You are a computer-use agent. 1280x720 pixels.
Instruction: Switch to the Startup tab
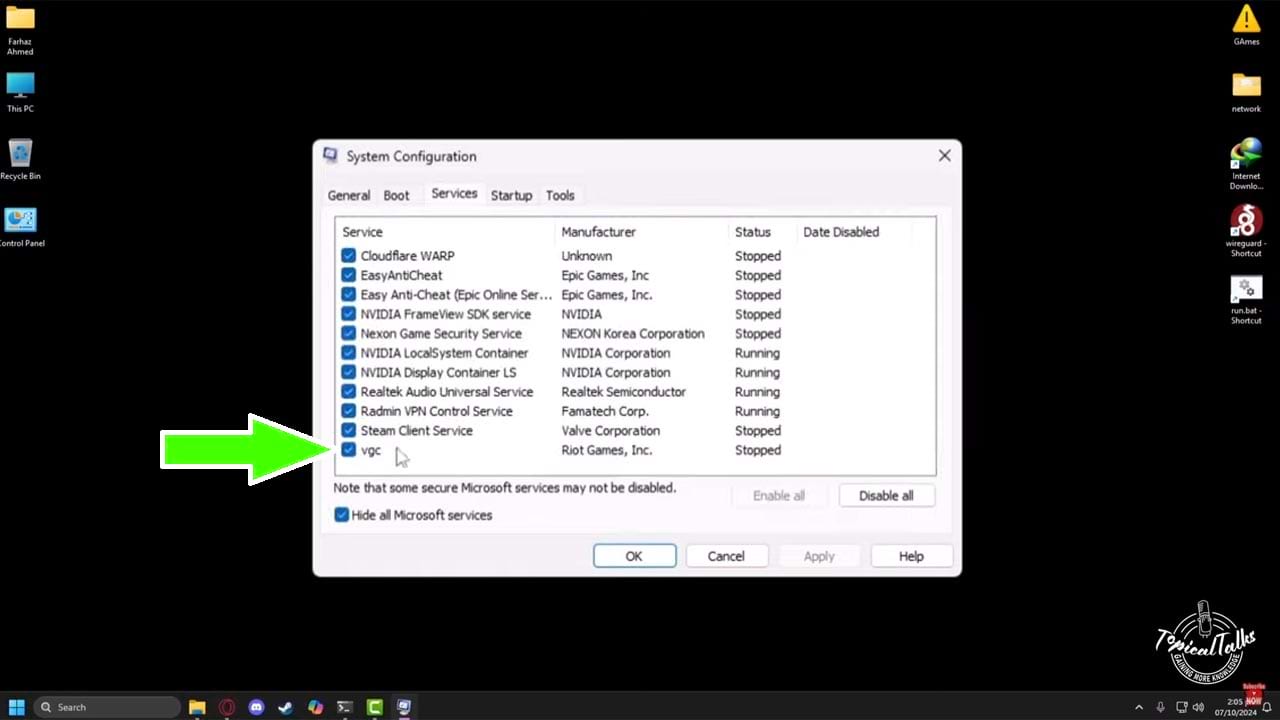[x=511, y=196]
